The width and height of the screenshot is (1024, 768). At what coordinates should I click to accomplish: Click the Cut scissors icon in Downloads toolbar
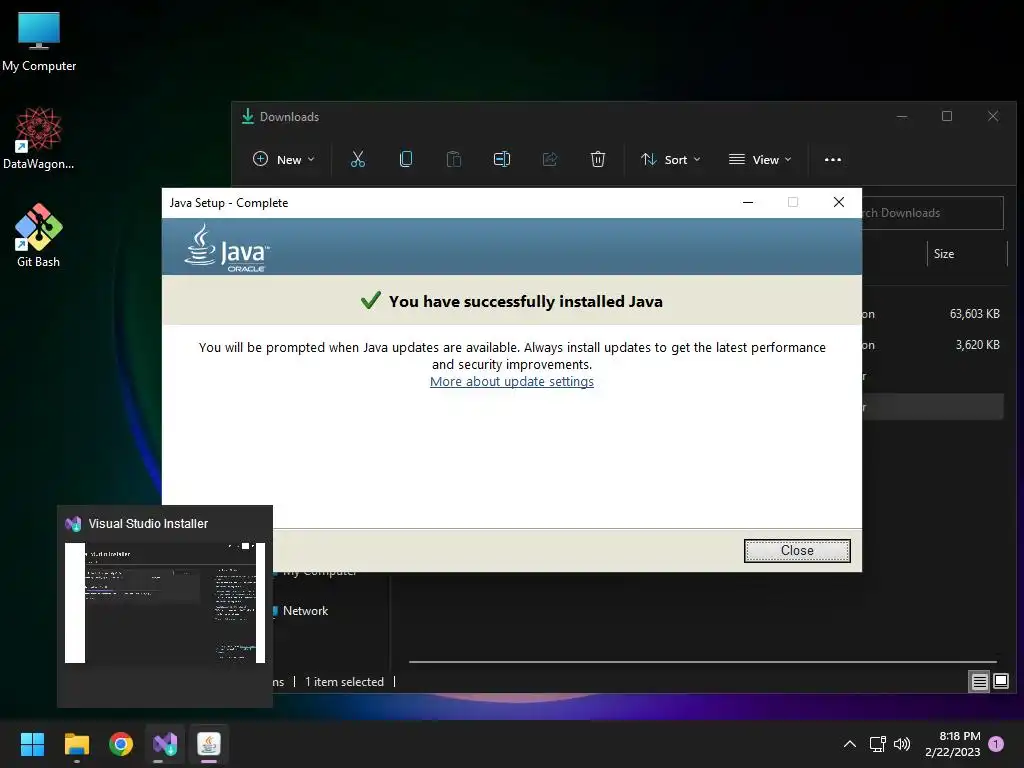click(x=358, y=159)
